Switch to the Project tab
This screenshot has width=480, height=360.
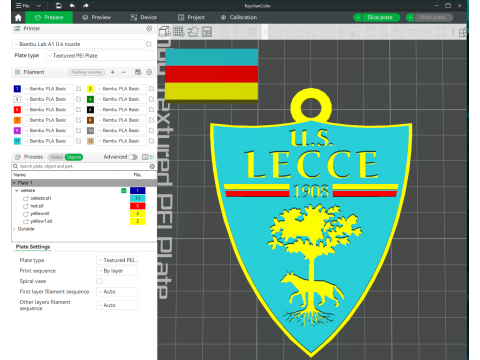point(191,17)
